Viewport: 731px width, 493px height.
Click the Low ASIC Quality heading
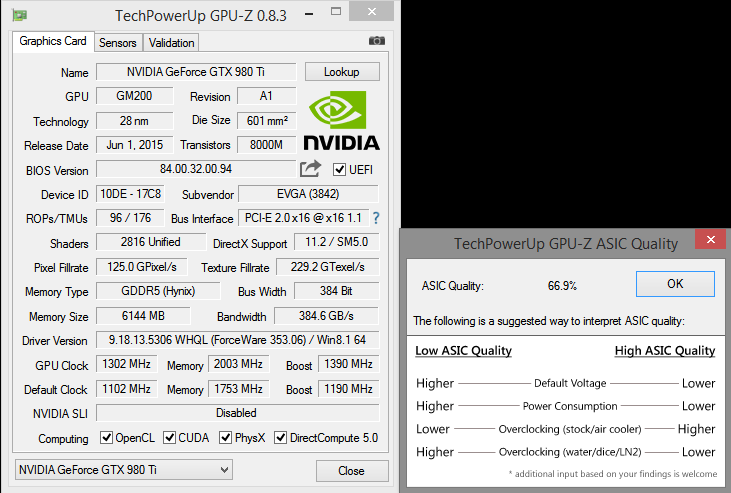coord(463,350)
